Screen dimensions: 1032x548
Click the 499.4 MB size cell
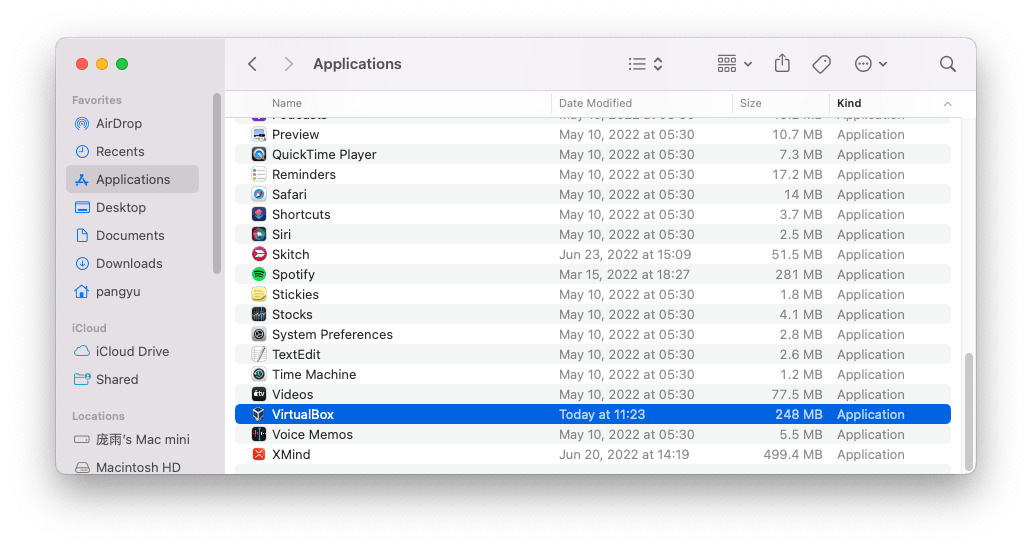[792, 455]
